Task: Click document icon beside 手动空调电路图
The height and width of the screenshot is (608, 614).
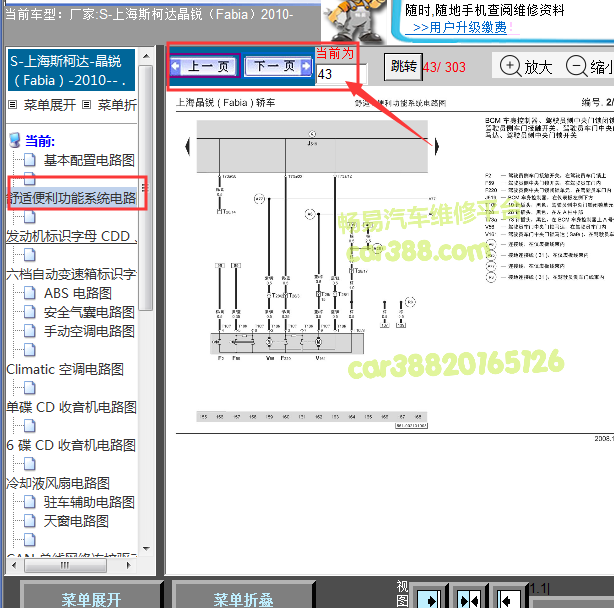Action: pyautogui.click(x=30, y=331)
